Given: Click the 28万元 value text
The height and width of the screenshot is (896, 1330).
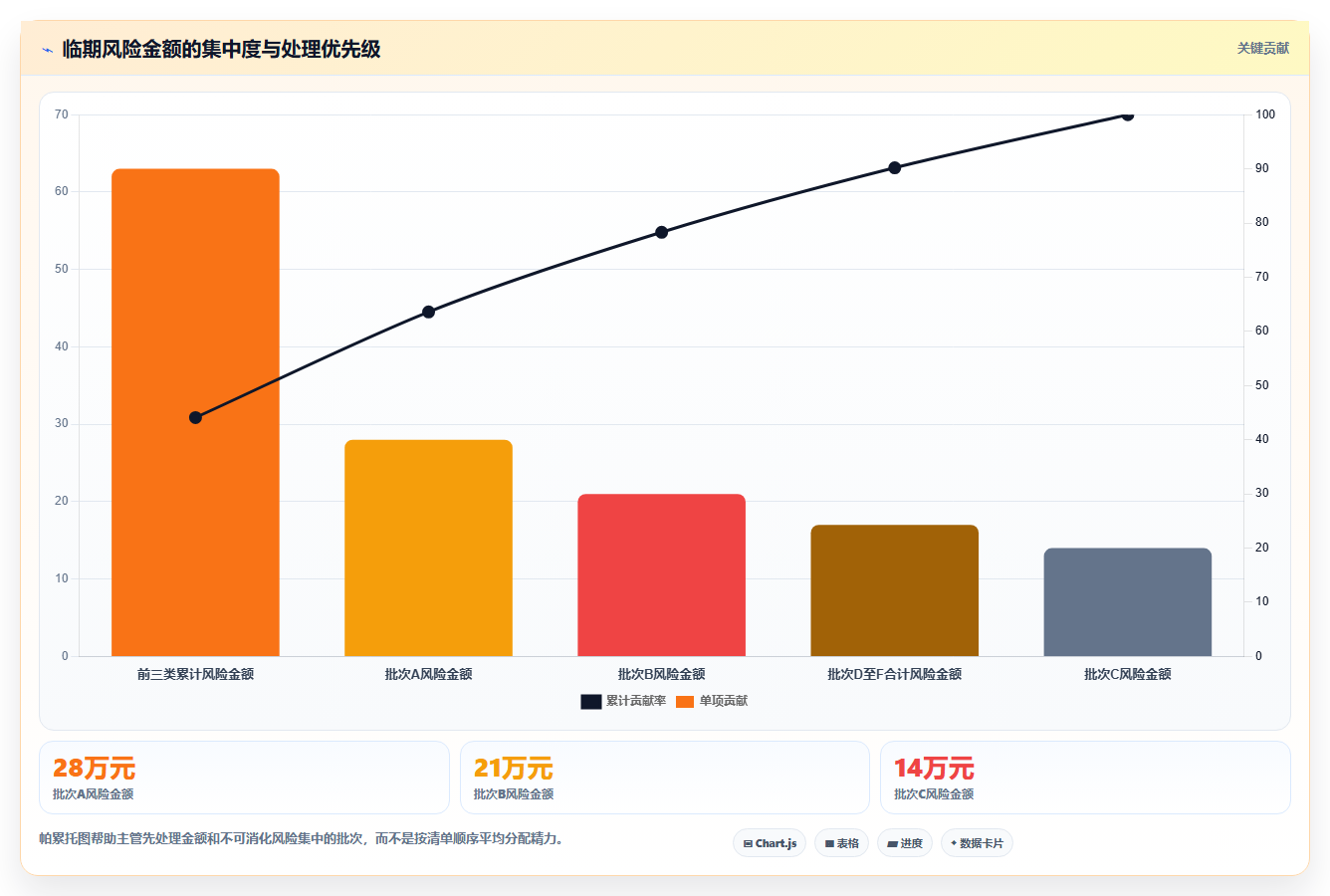Looking at the screenshot, I should [x=94, y=768].
